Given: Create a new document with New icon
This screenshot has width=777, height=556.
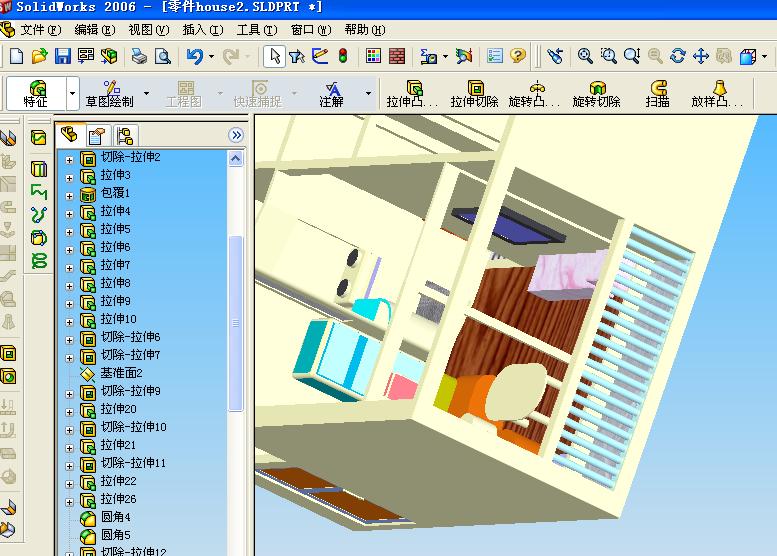Looking at the screenshot, I should (16, 56).
